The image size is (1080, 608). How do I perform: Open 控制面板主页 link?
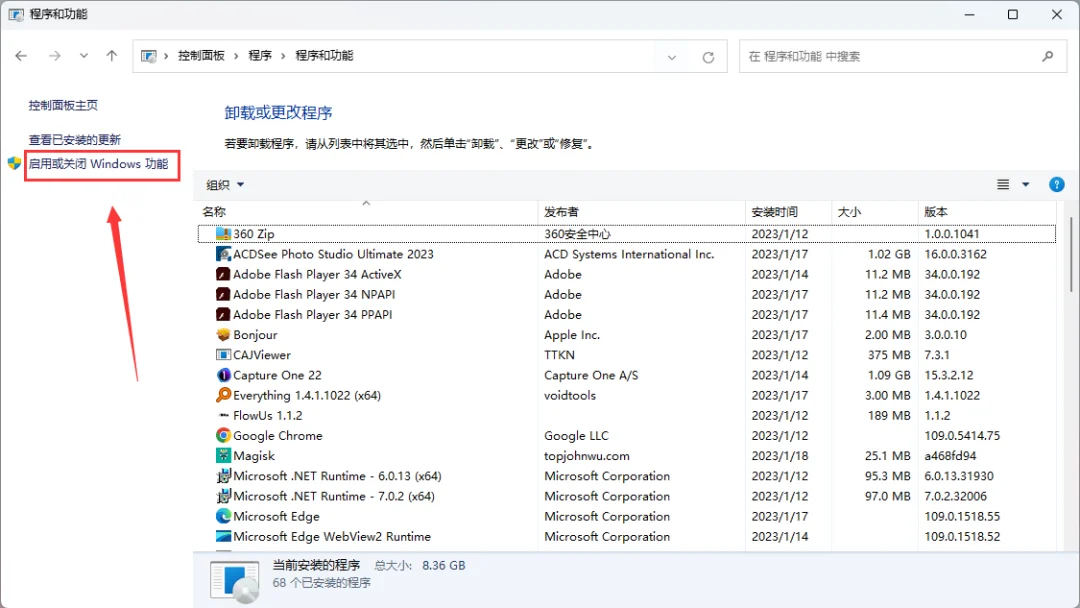63,105
